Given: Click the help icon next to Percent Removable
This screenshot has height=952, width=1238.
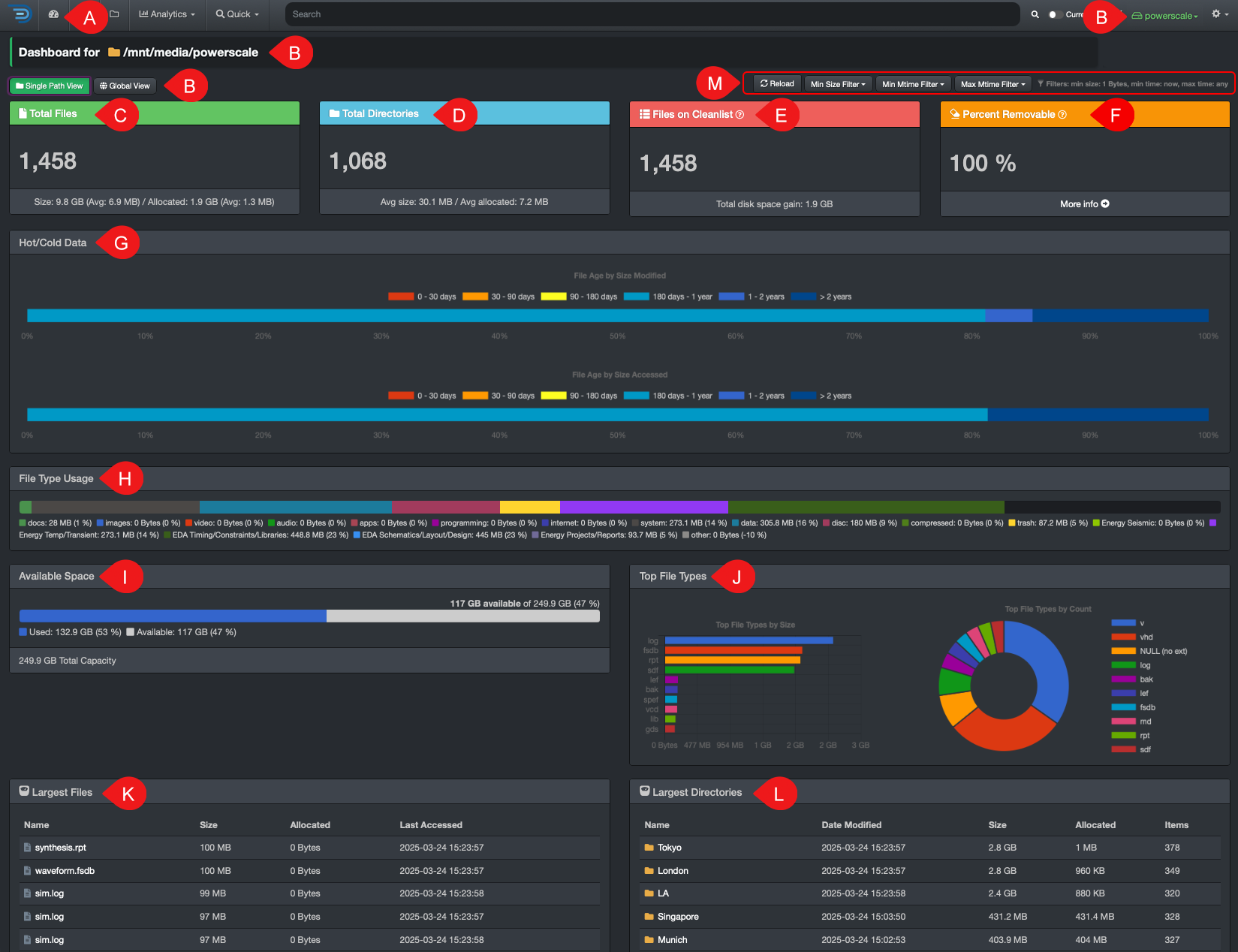Looking at the screenshot, I should [x=1062, y=114].
